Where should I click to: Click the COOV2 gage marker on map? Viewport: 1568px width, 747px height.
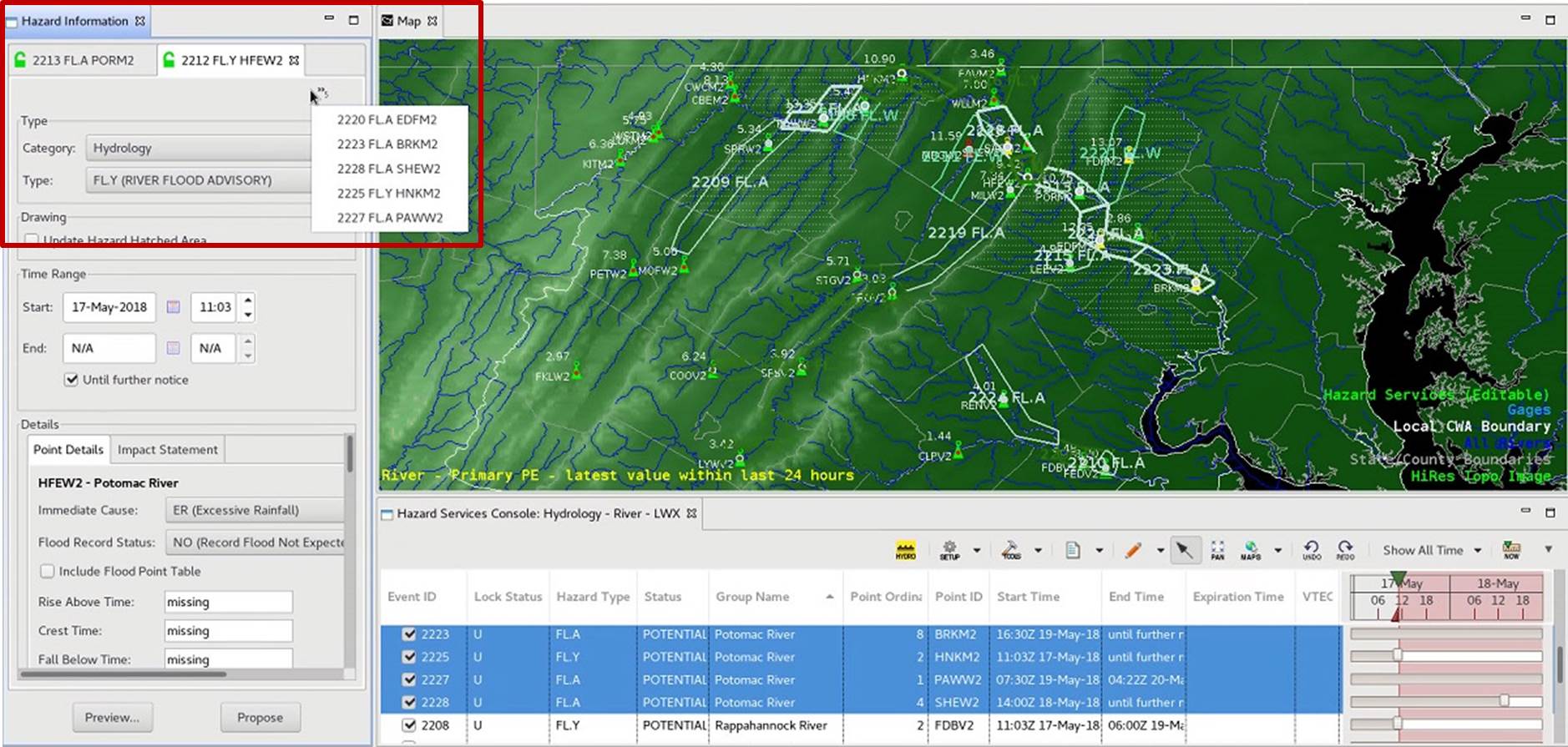click(714, 370)
